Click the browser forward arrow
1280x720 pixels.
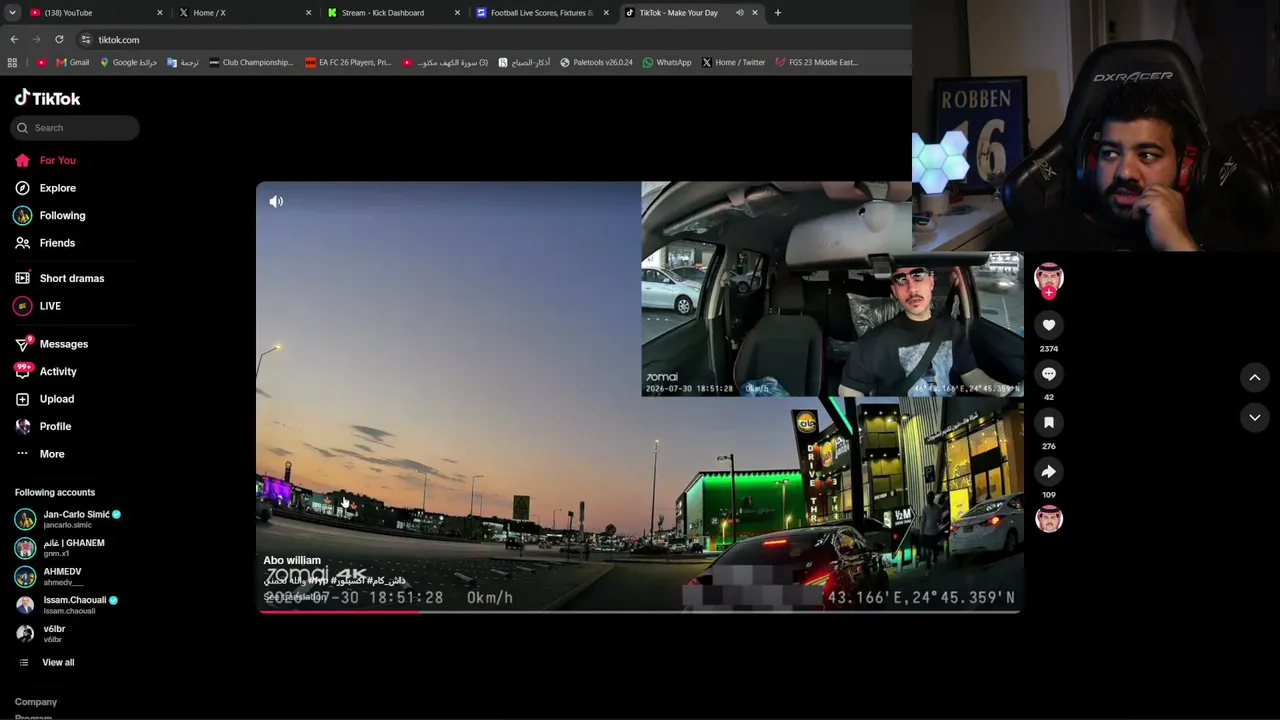(x=36, y=39)
